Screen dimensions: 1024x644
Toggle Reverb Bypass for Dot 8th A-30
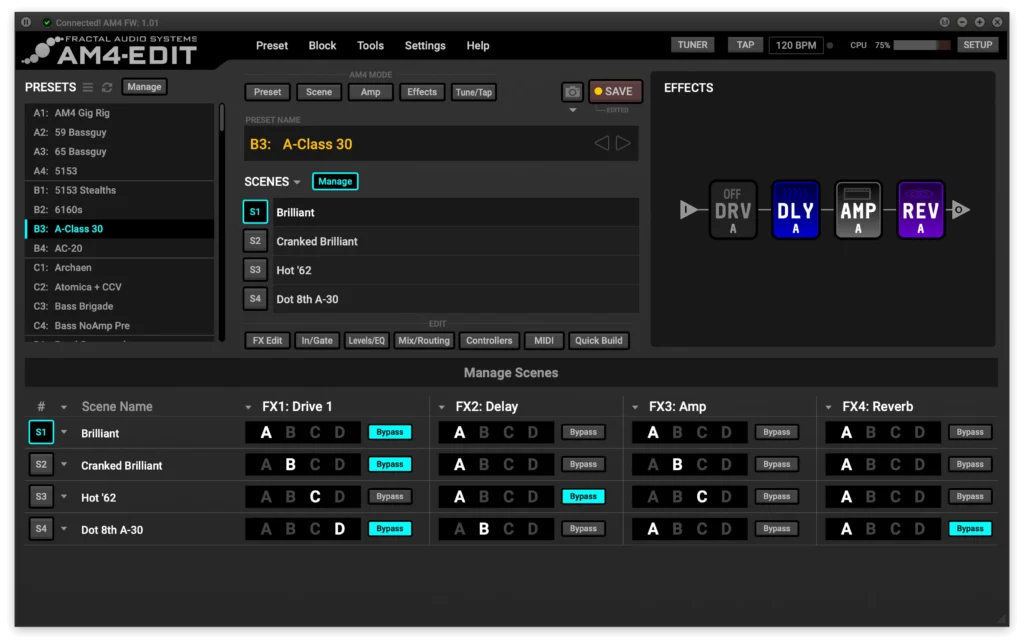969,529
